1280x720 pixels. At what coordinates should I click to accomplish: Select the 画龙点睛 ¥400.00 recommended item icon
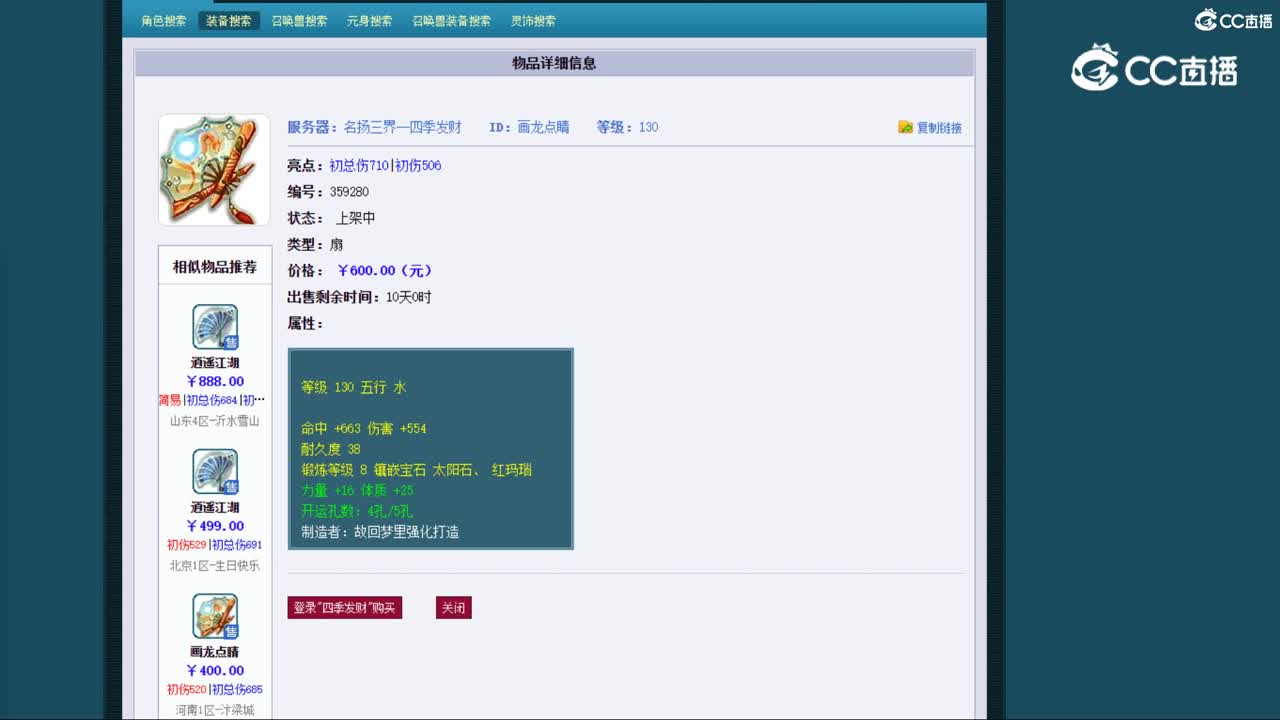(214, 617)
